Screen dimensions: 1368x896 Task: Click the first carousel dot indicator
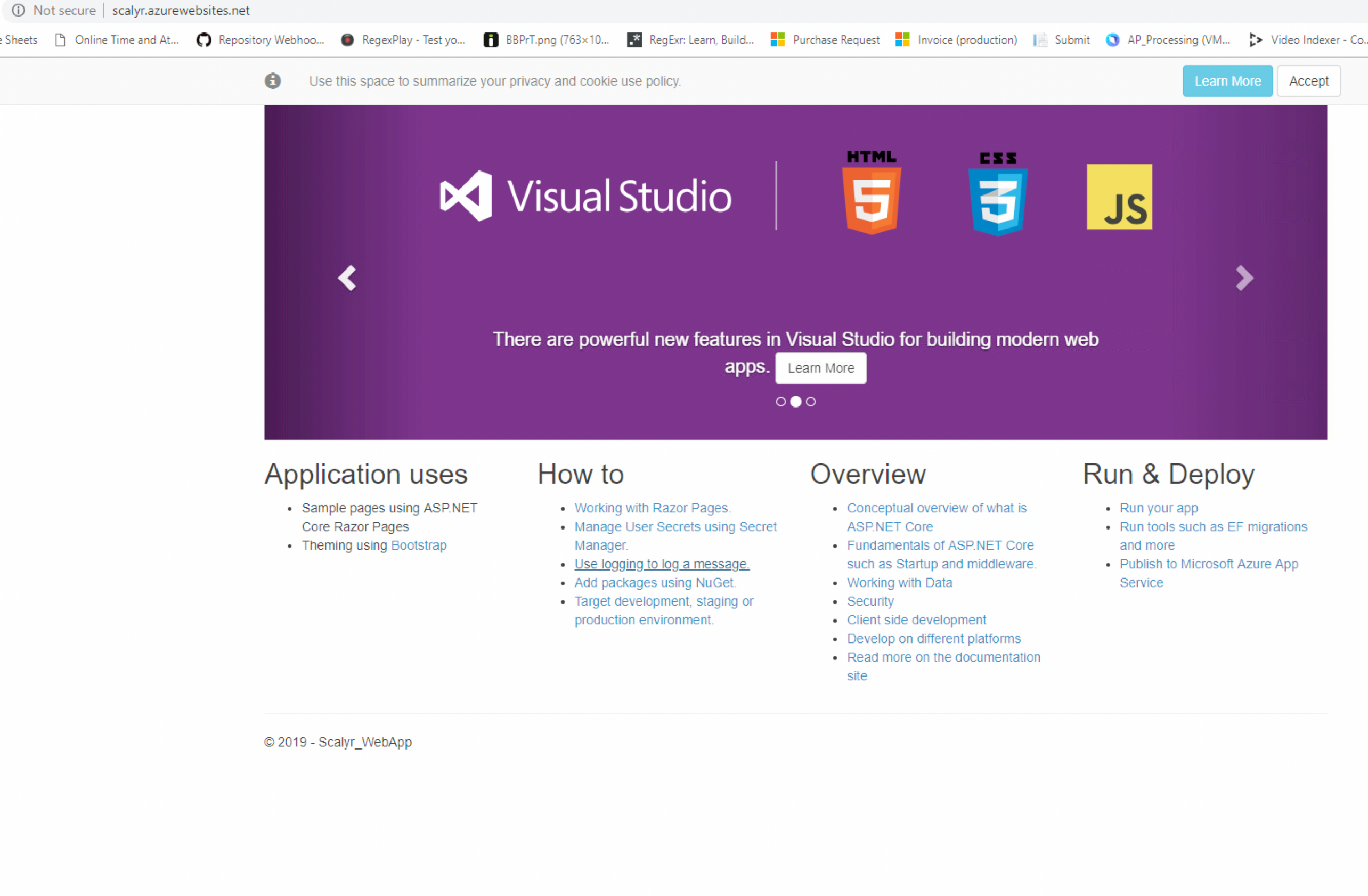(779, 402)
